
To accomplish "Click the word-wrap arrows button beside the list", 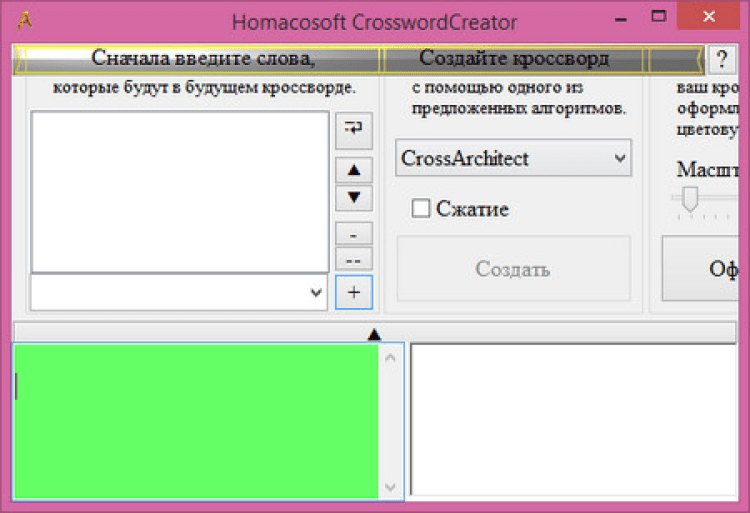I will tap(354, 131).
